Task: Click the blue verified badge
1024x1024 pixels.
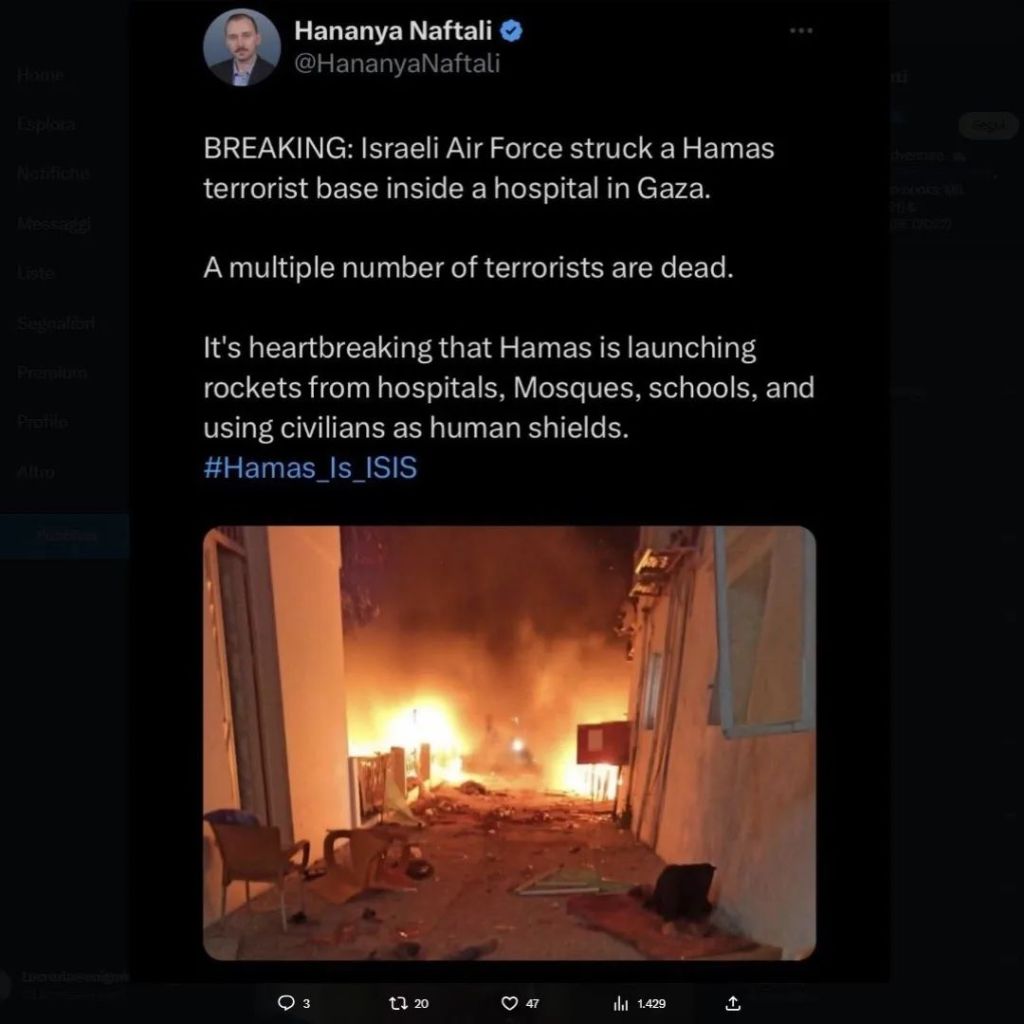Action: 511,31
